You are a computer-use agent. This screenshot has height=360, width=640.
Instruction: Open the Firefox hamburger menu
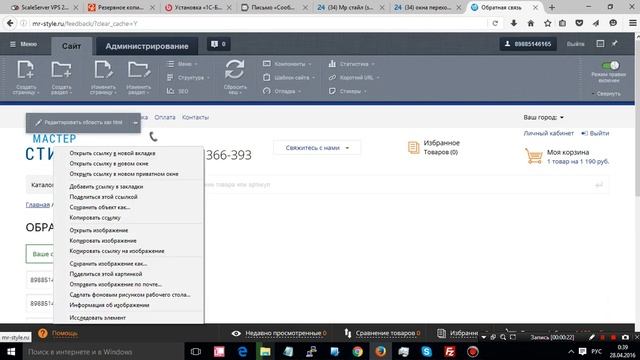coord(632,23)
